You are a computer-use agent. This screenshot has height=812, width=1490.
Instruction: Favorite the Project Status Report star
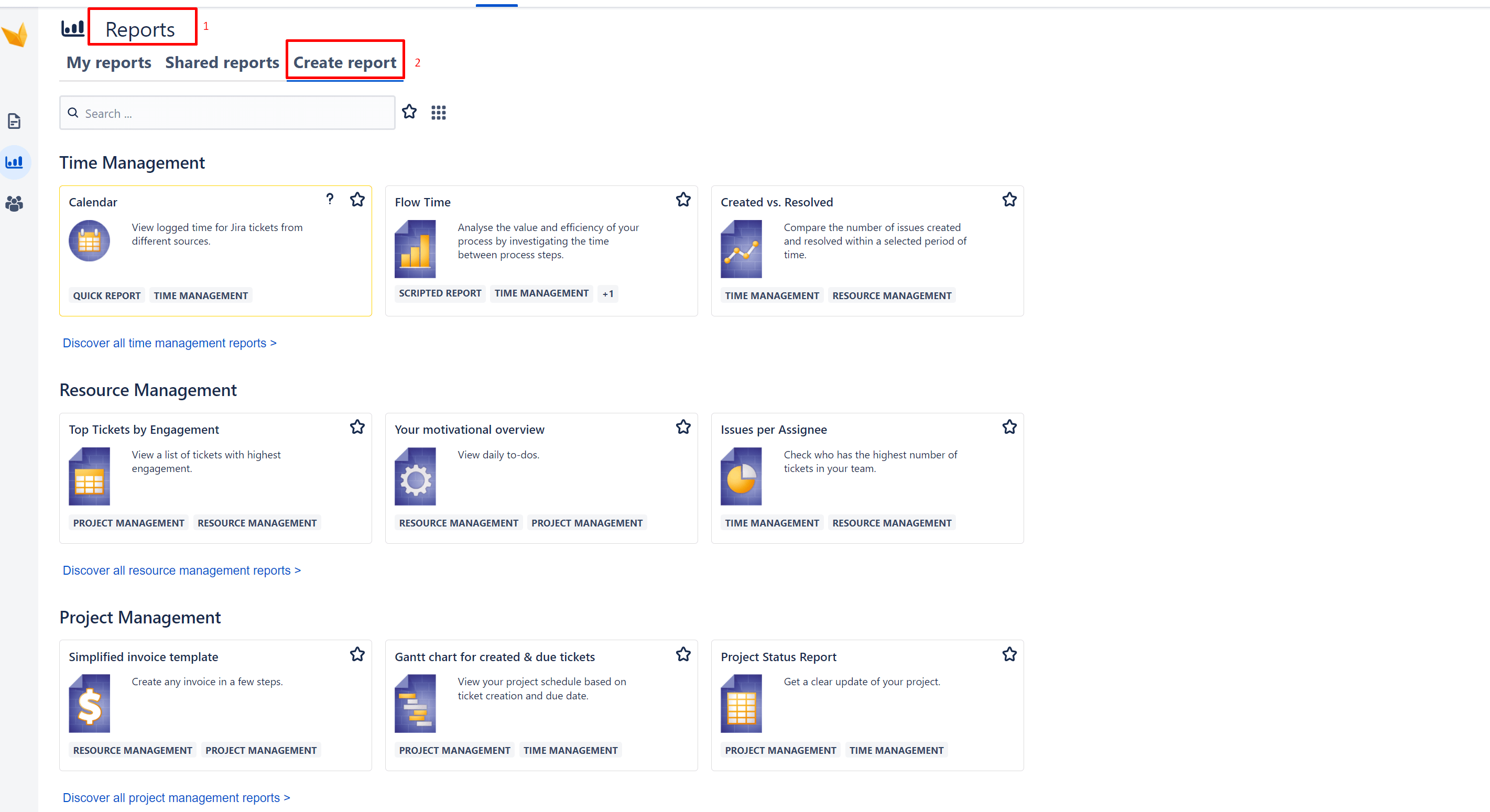(1009, 654)
